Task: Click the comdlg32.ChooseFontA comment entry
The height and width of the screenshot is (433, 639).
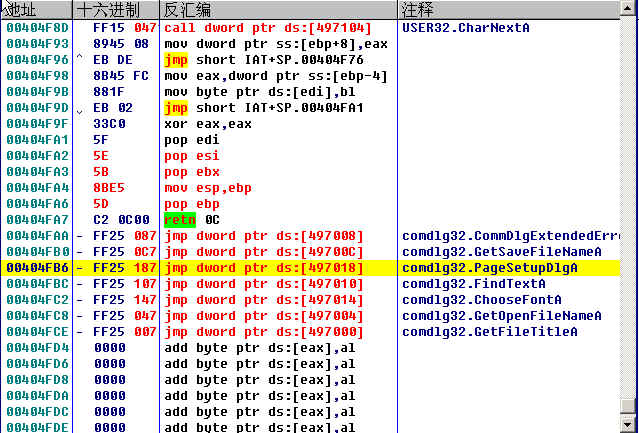Action: 483,300
